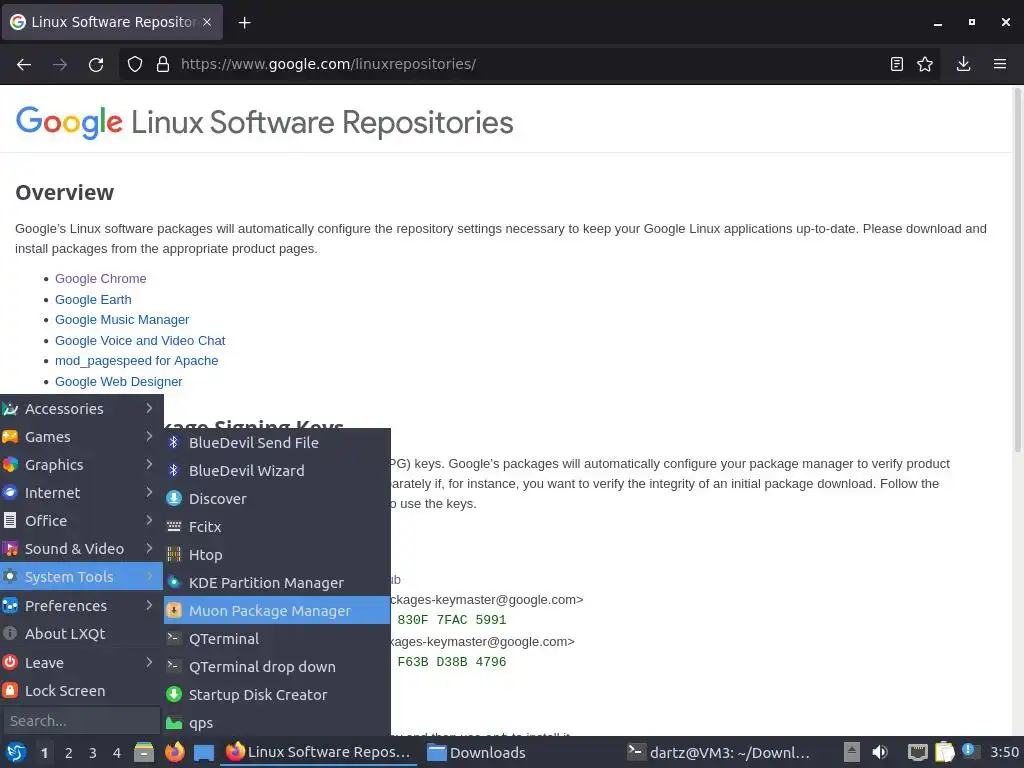Expand the Graphics menu category

82,465
